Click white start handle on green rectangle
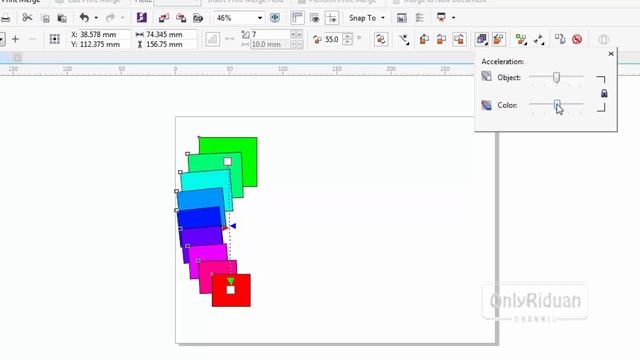This screenshot has width=640, height=360. coord(227,162)
